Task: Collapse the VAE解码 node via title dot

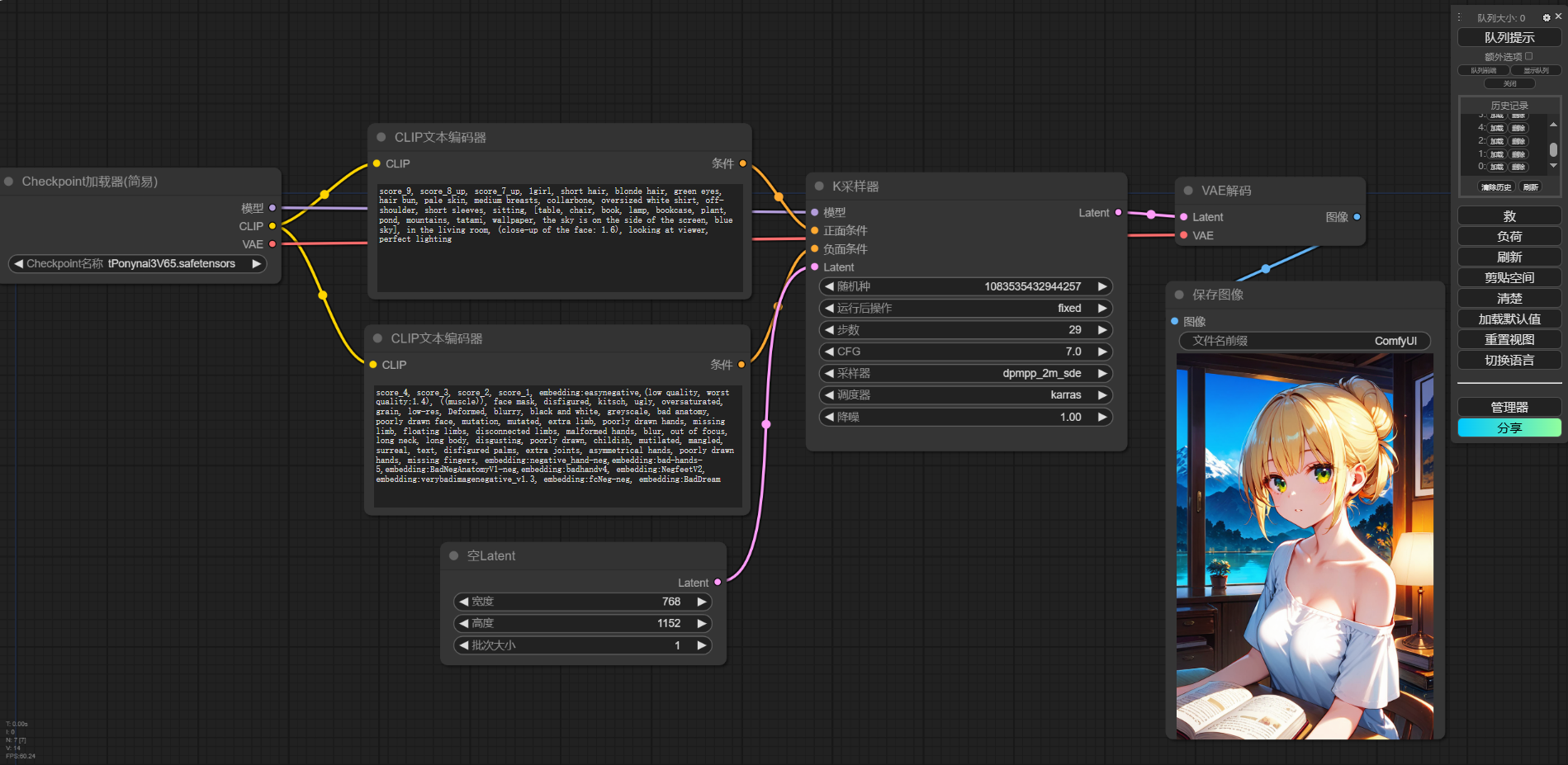Action: pos(1188,191)
